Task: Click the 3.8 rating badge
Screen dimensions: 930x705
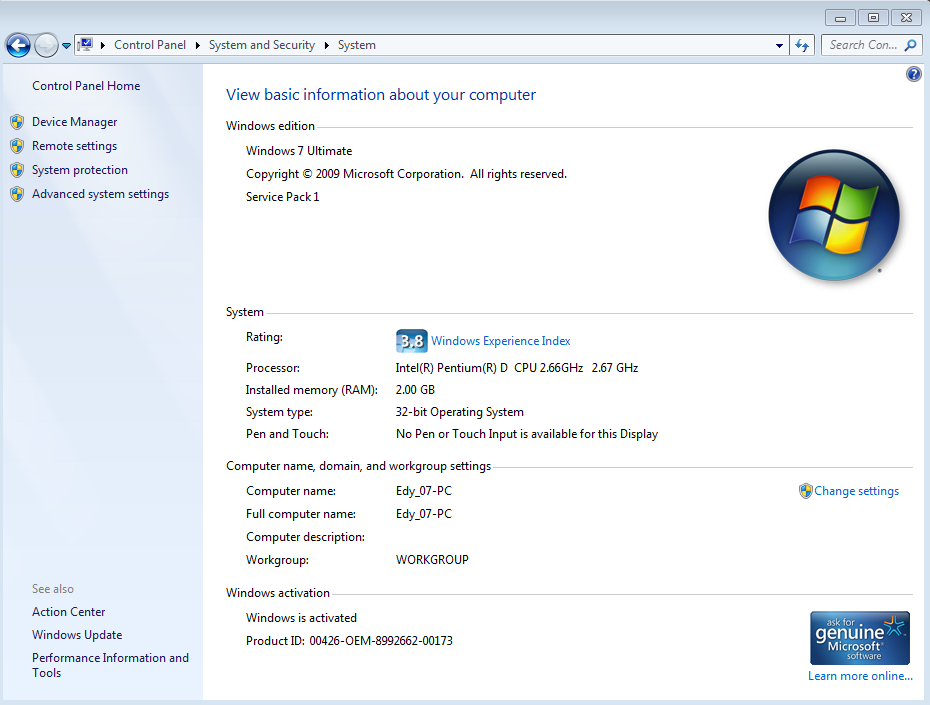Action: (x=411, y=341)
